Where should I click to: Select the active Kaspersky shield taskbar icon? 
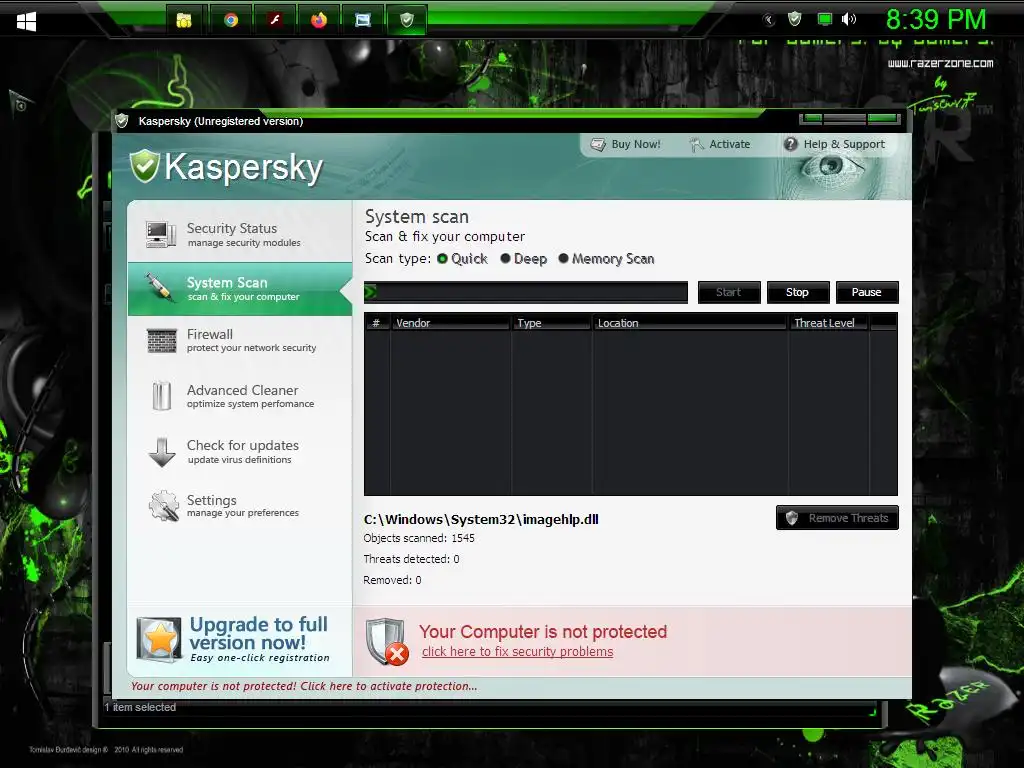click(407, 20)
